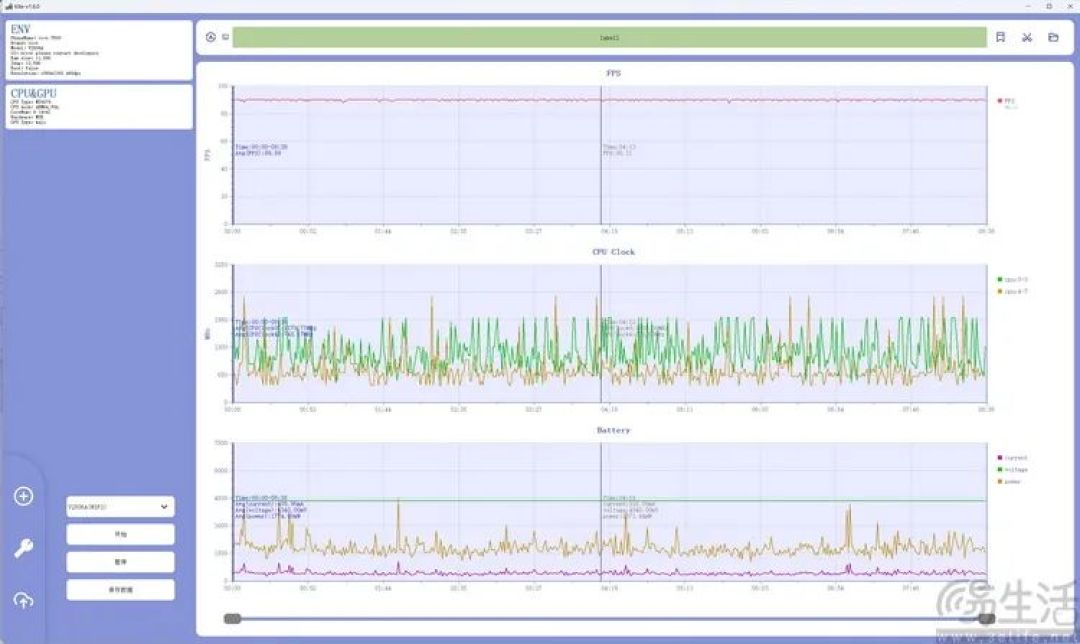Click the small square icon next to green bar
Image resolution: width=1080 pixels, height=644 pixels.
point(225,37)
